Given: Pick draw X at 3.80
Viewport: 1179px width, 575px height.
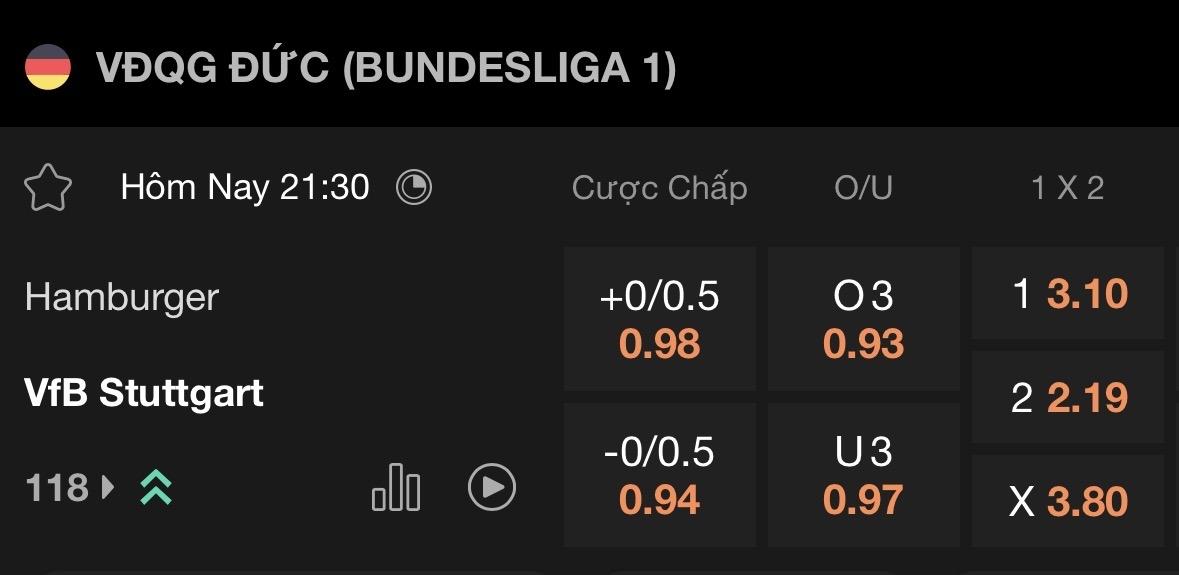Looking at the screenshot, I should (1067, 501).
